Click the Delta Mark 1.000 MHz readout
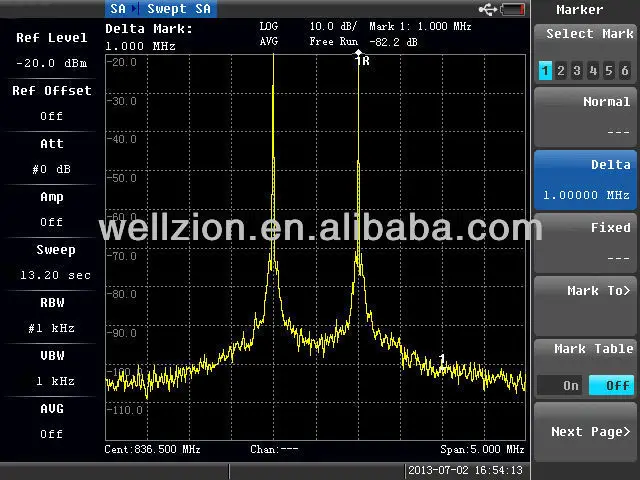Image resolution: width=640 pixels, height=480 pixels. pyautogui.click(x=149, y=37)
